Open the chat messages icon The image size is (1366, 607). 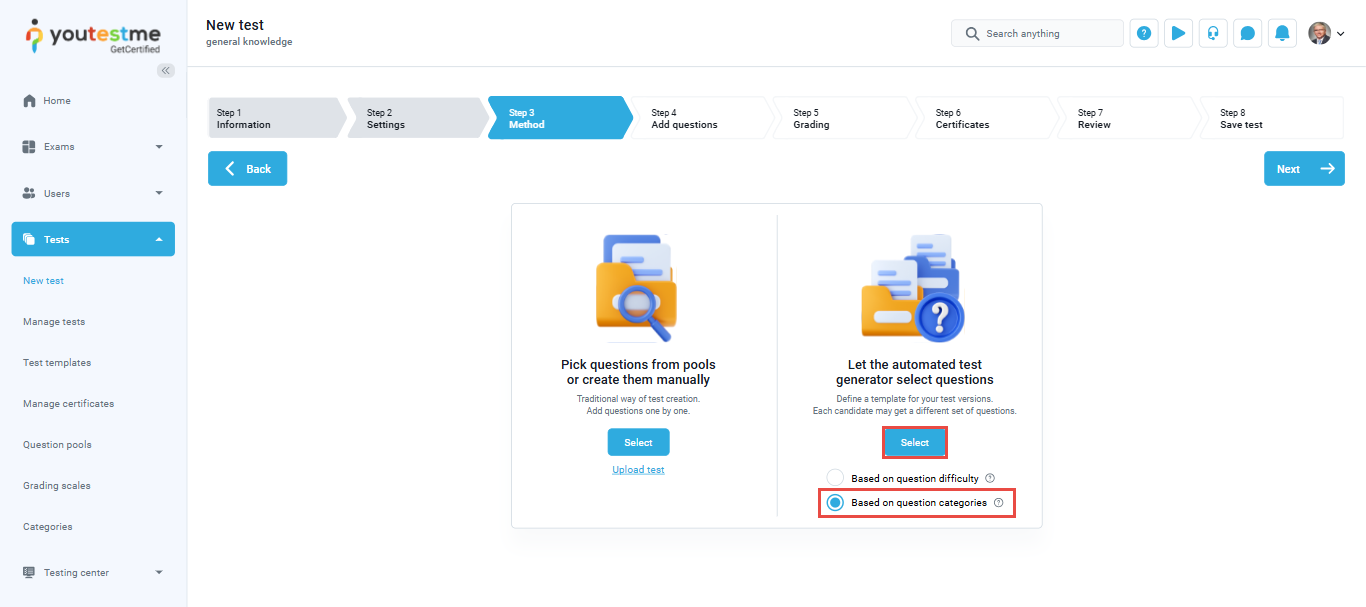coord(1247,33)
